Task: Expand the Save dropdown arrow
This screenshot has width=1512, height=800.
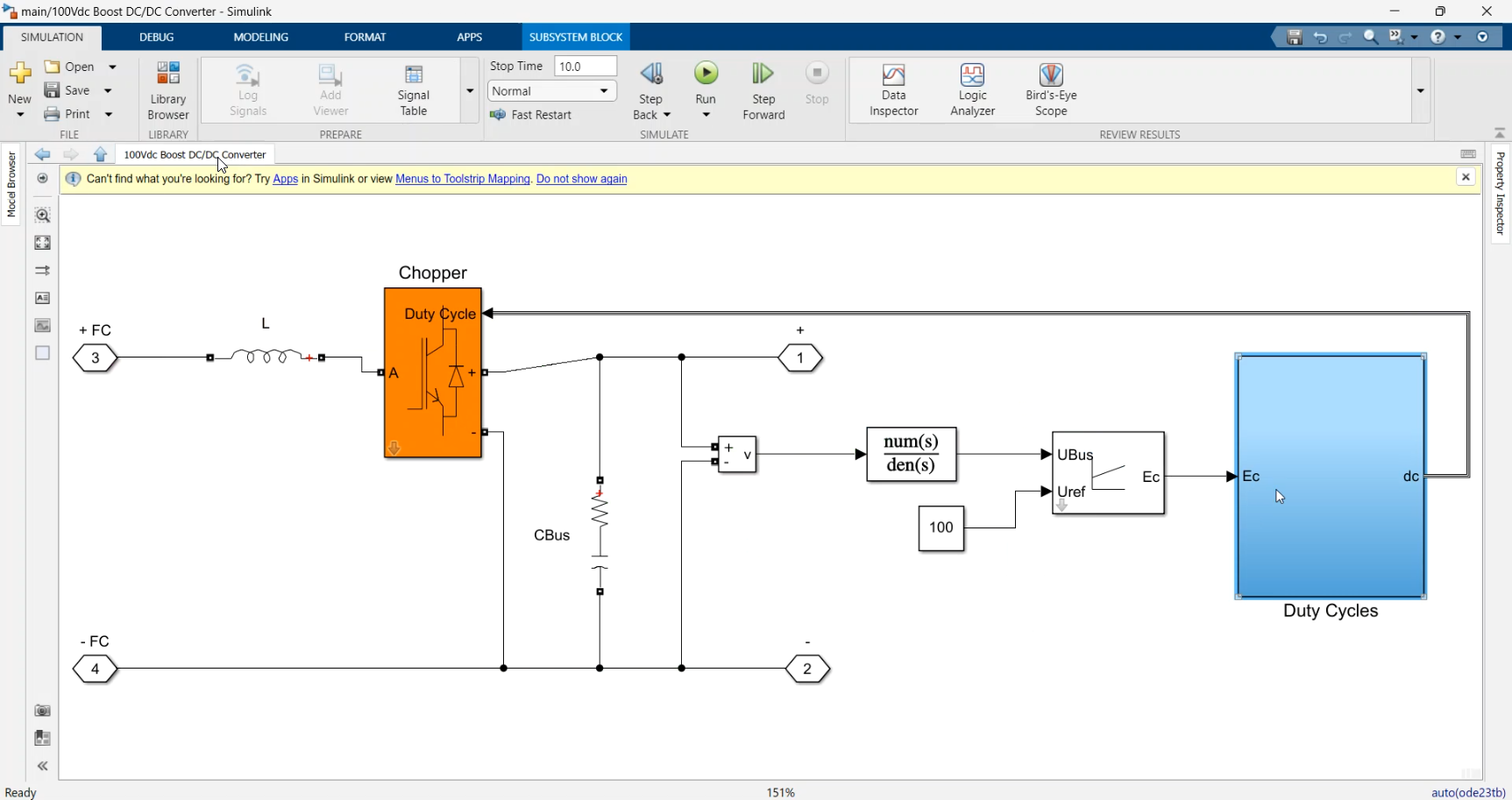Action: [108, 90]
